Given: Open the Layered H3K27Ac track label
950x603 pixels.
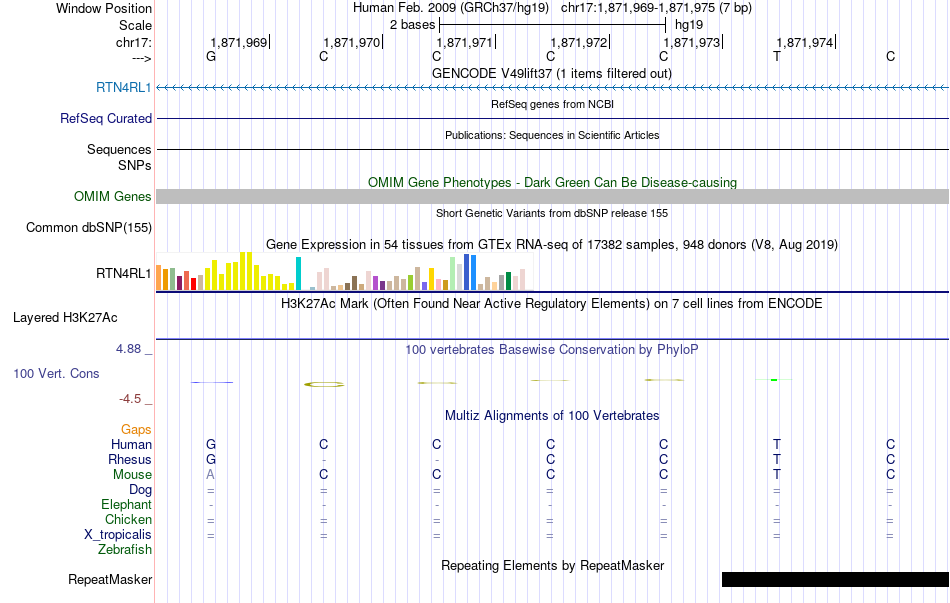Looking at the screenshot, I should pos(65,318).
